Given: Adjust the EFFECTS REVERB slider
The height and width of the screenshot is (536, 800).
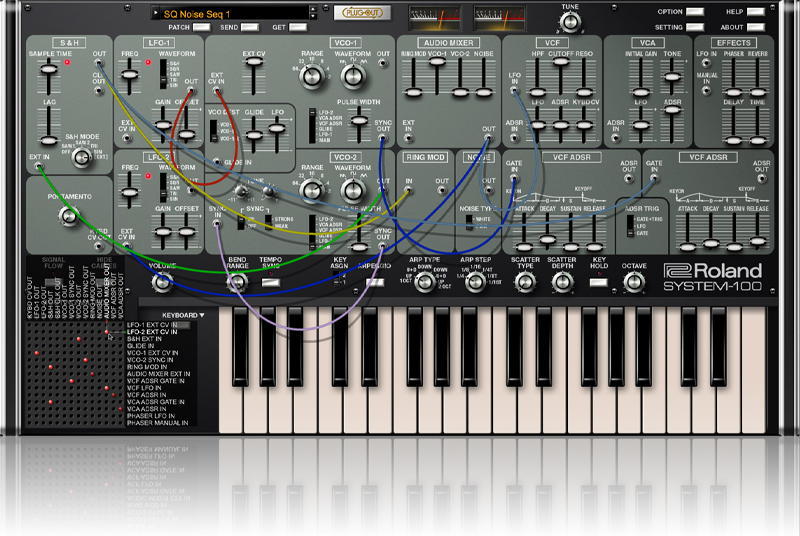Looking at the screenshot, I should [x=758, y=92].
